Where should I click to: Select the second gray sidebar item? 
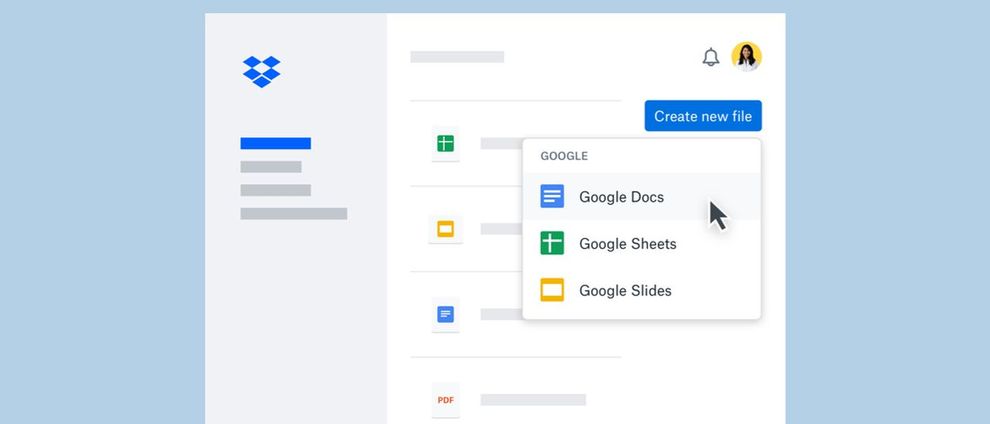pos(271,167)
